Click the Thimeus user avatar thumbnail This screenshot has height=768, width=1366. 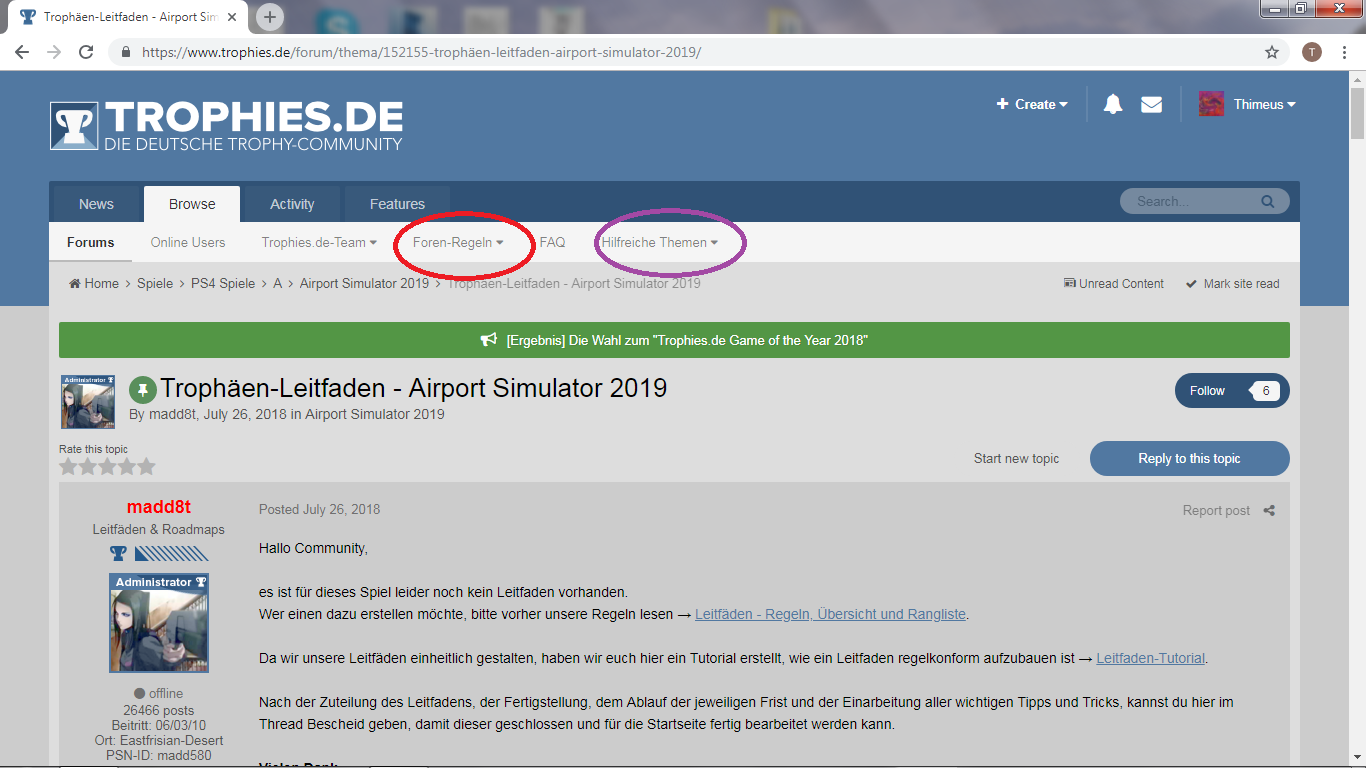point(1211,104)
